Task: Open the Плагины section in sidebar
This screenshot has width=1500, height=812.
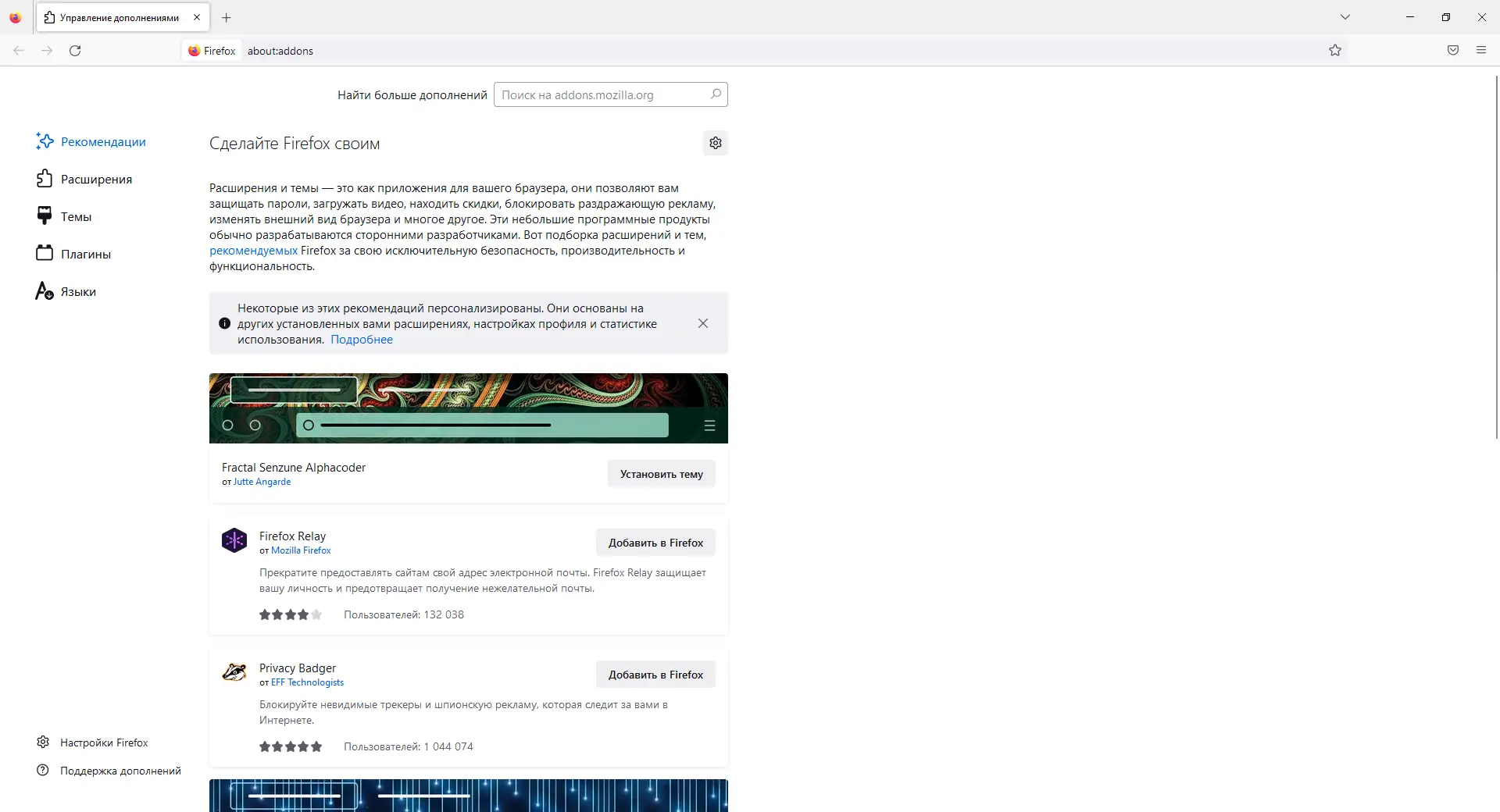Action: 86,254
